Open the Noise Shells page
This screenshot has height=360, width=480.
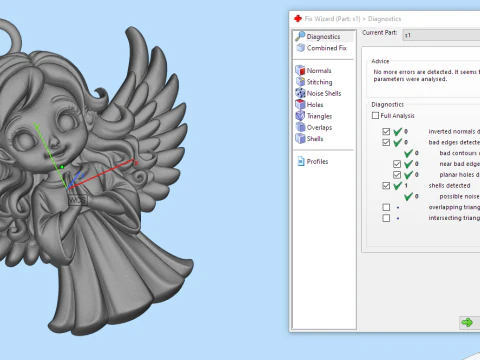tap(324, 93)
